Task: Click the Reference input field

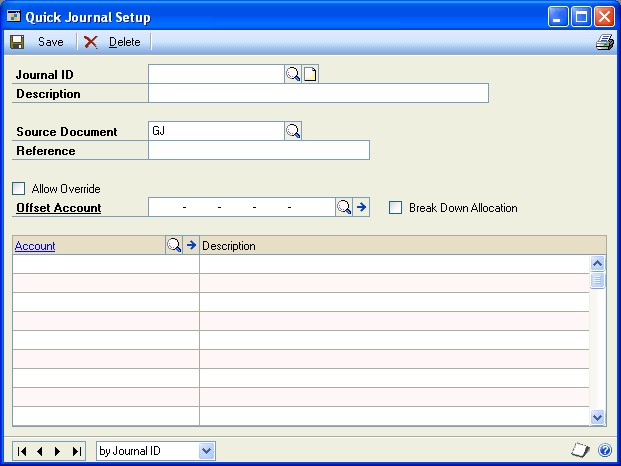Action: 259,150
